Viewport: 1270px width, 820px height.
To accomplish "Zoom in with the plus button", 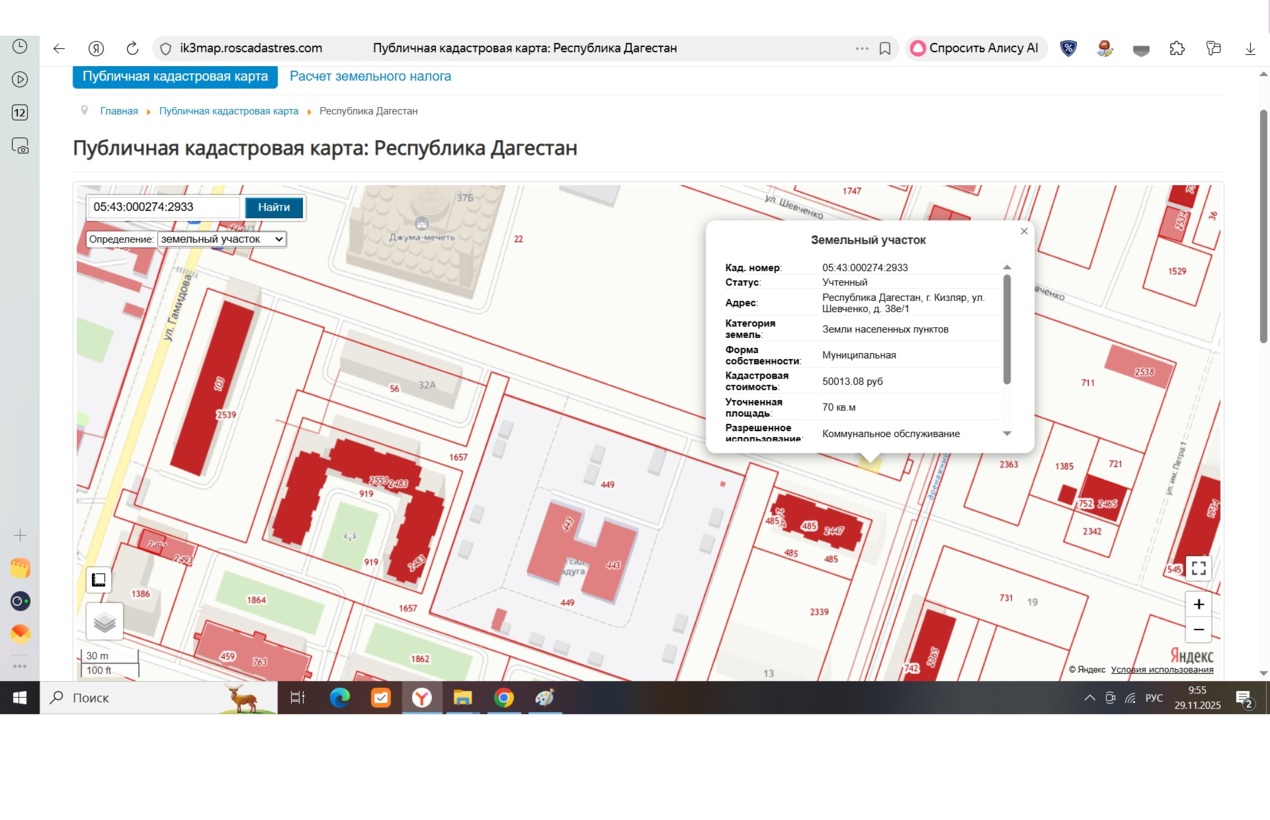I will click(1198, 604).
